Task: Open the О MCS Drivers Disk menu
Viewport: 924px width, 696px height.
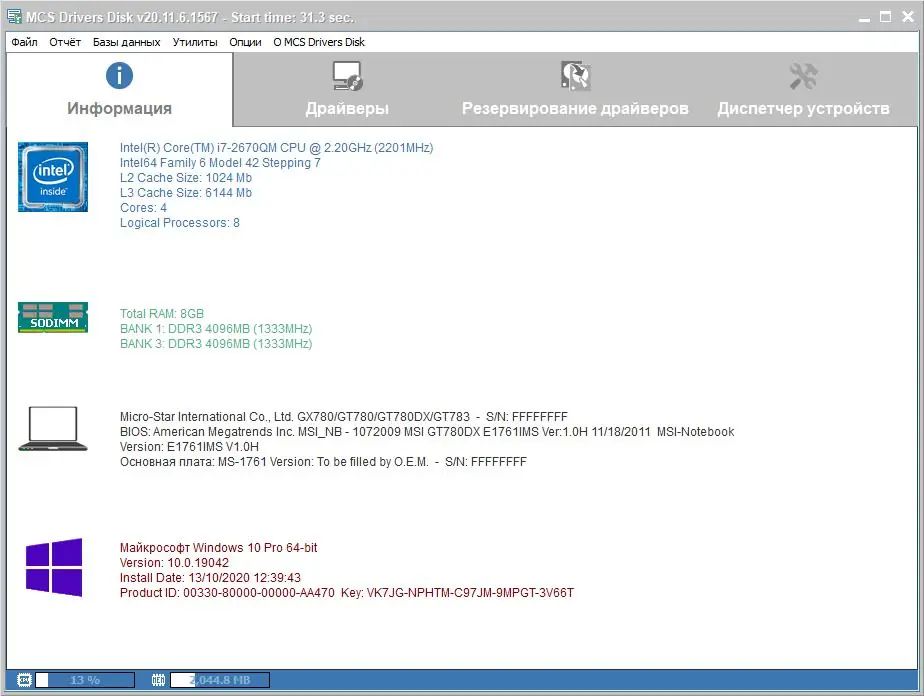Action: coord(319,42)
